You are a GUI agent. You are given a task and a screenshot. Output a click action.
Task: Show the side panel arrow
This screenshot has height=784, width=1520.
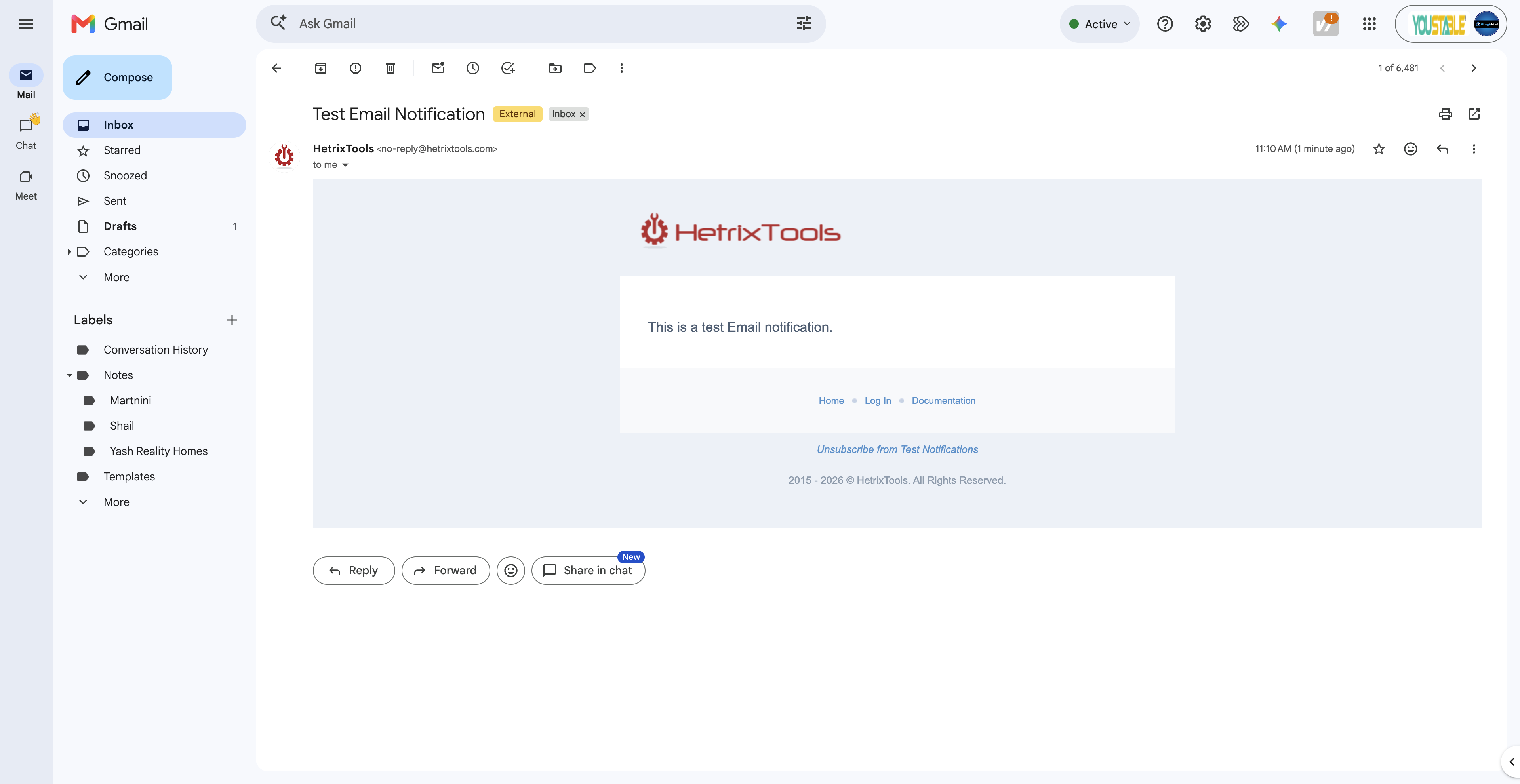(1511, 761)
